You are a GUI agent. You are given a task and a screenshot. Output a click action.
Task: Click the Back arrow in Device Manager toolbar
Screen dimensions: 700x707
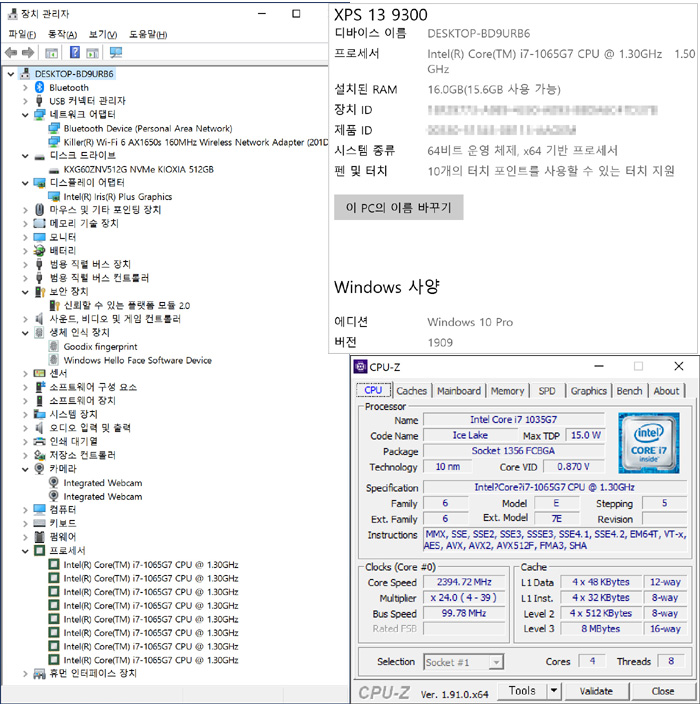(x=11, y=53)
